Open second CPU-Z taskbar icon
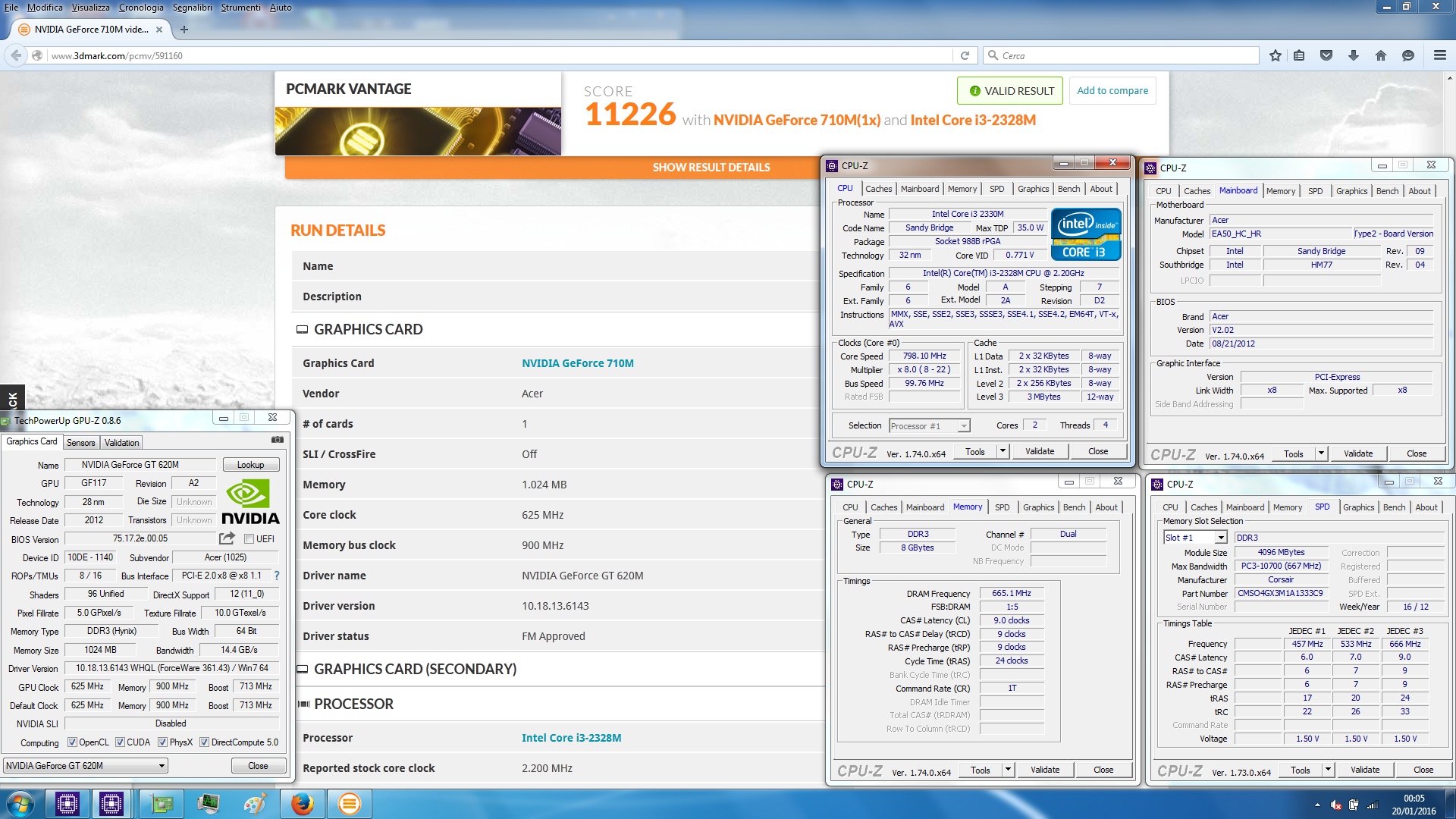This screenshot has width=1456, height=819. pyautogui.click(x=111, y=804)
